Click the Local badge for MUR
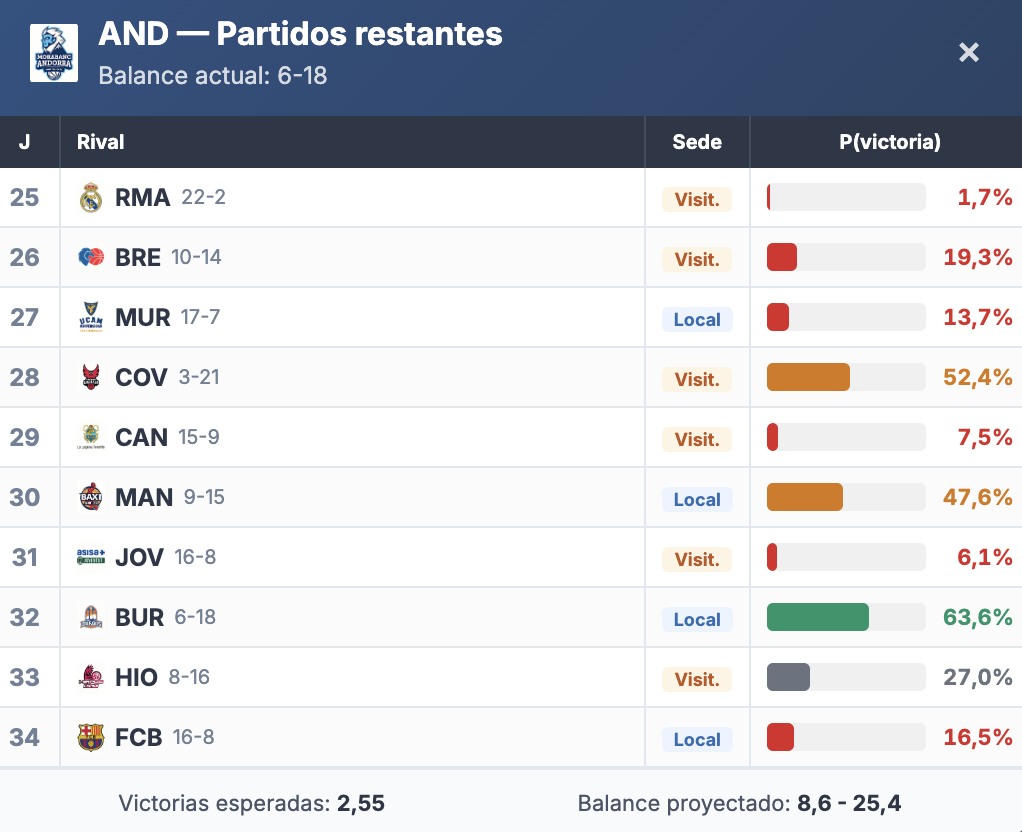This screenshot has height=832, width=1022. 697,319
